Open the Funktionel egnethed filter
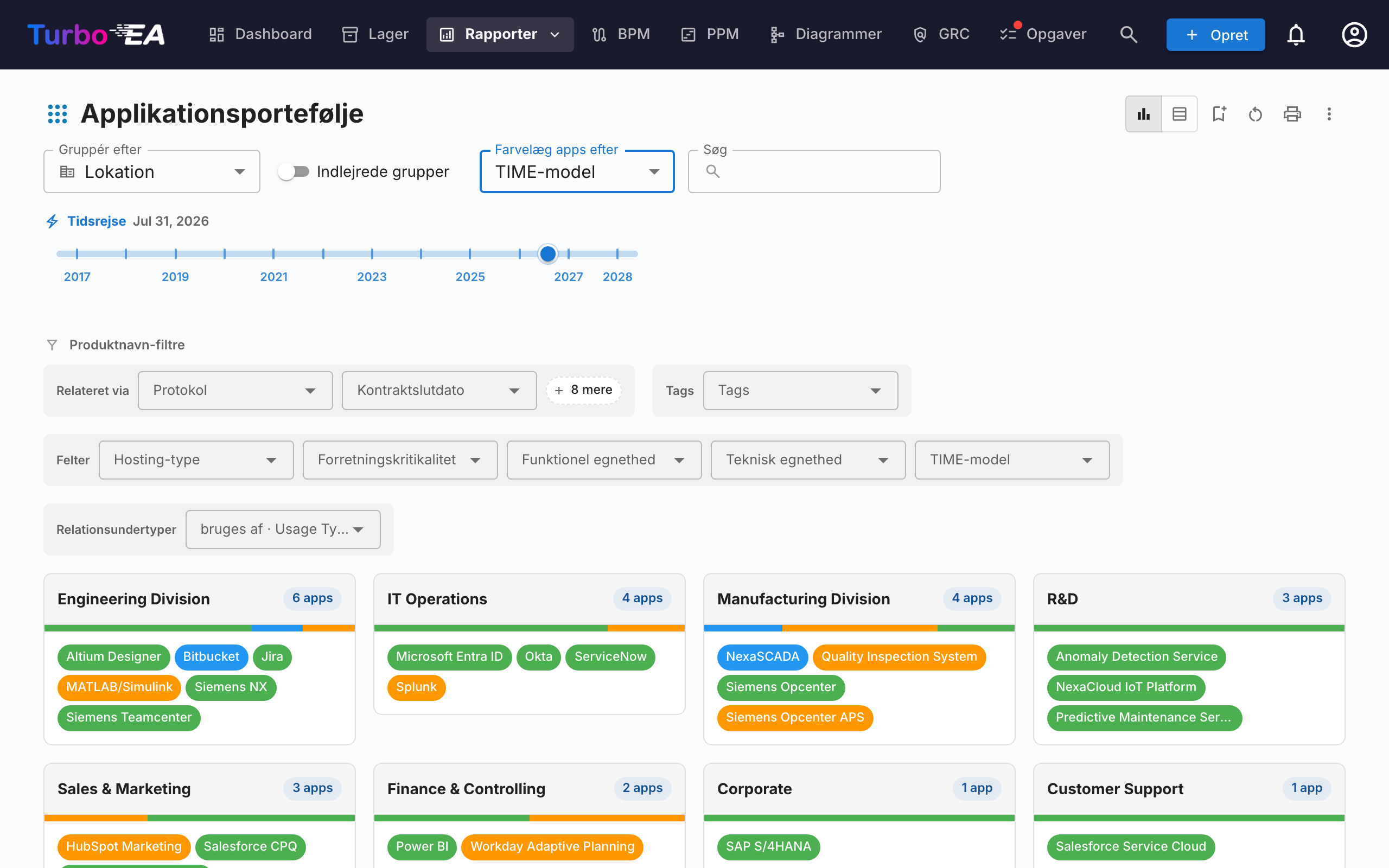Viewport: 1389px width, 868px height. (604, 460)
